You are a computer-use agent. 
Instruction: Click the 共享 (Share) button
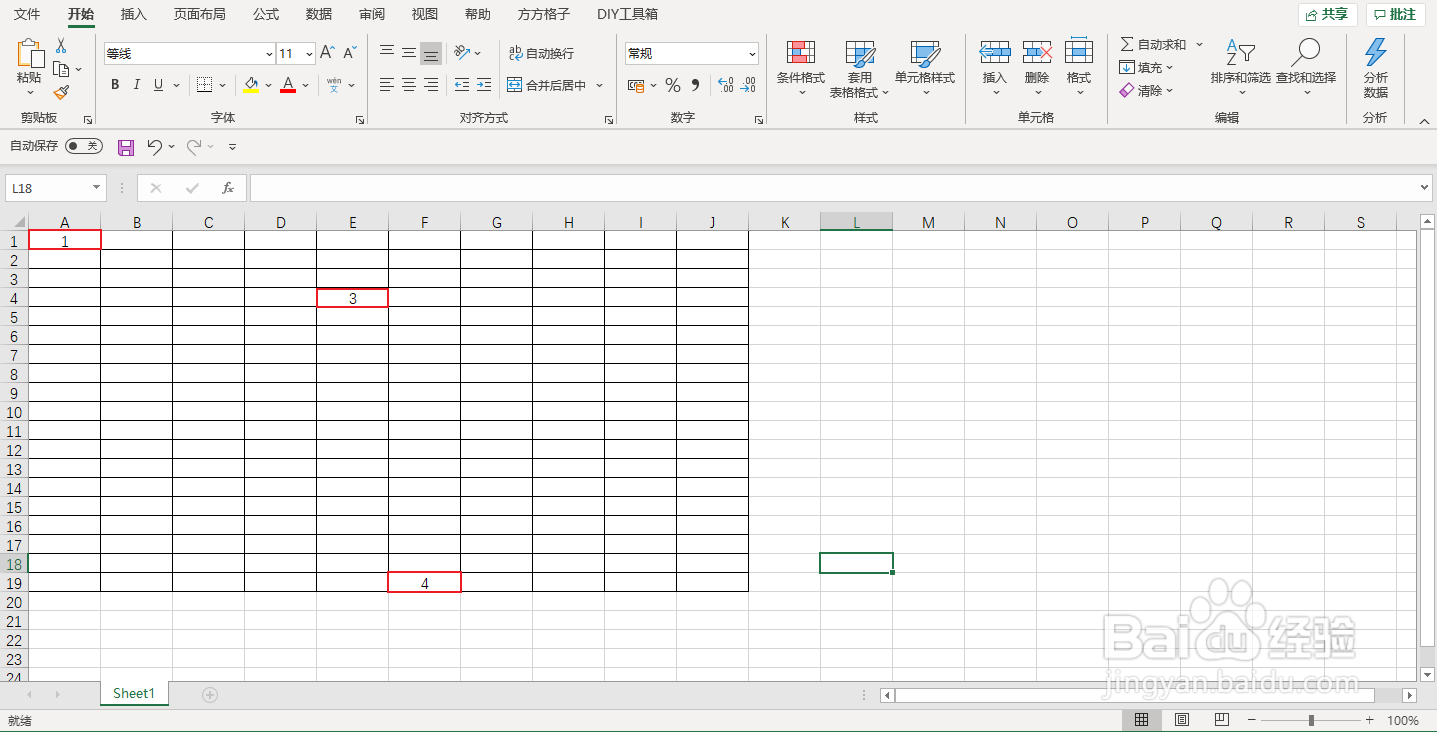[1328, 14]
